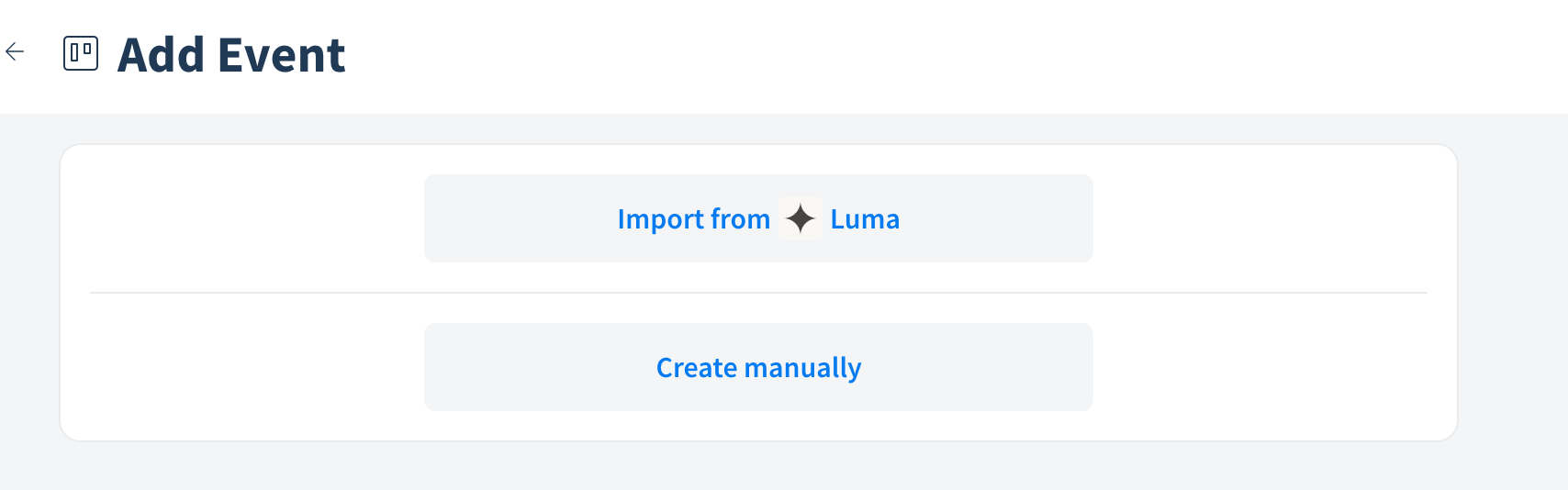Screen dimensions: 1568x490
Task: Click the Import from text label
Action: pos(694,219)
